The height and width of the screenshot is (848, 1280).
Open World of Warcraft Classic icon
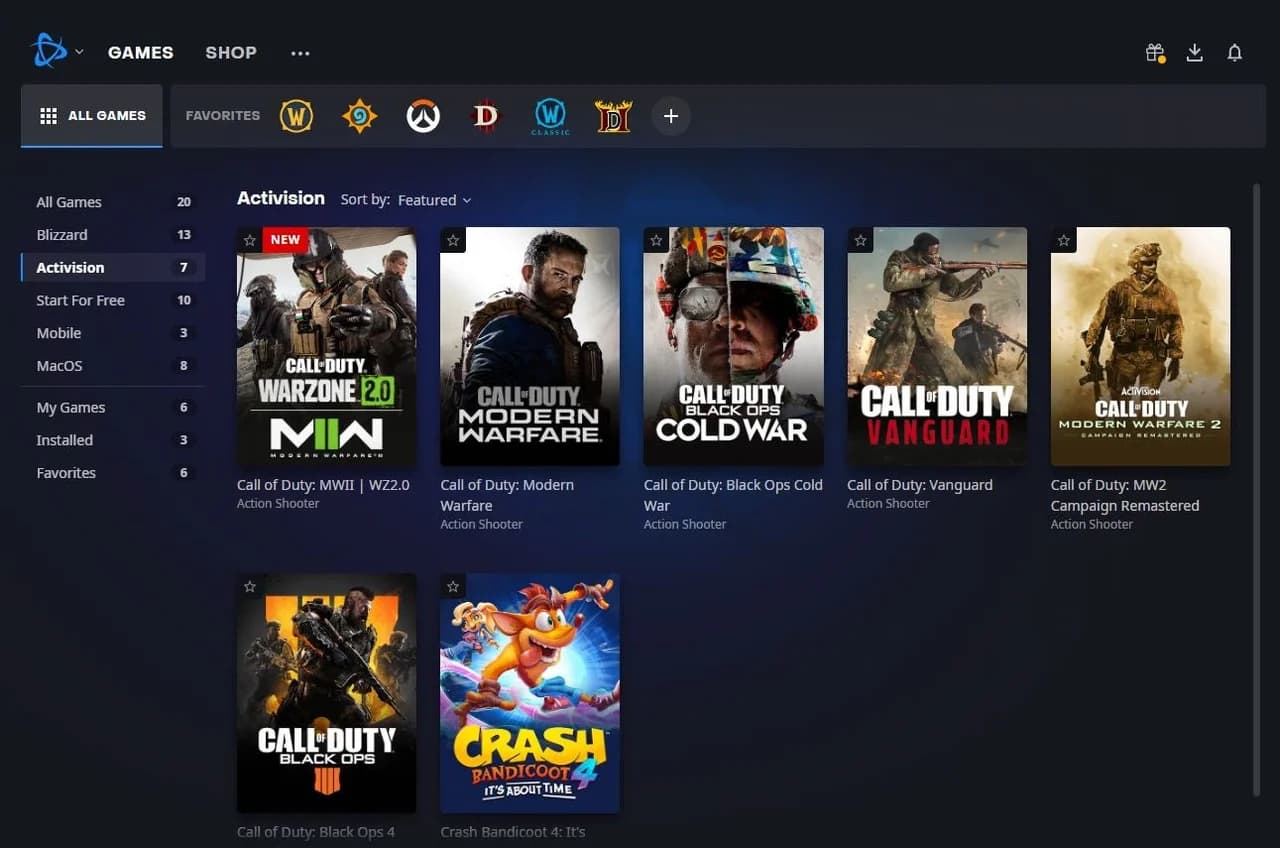point(550,116)
